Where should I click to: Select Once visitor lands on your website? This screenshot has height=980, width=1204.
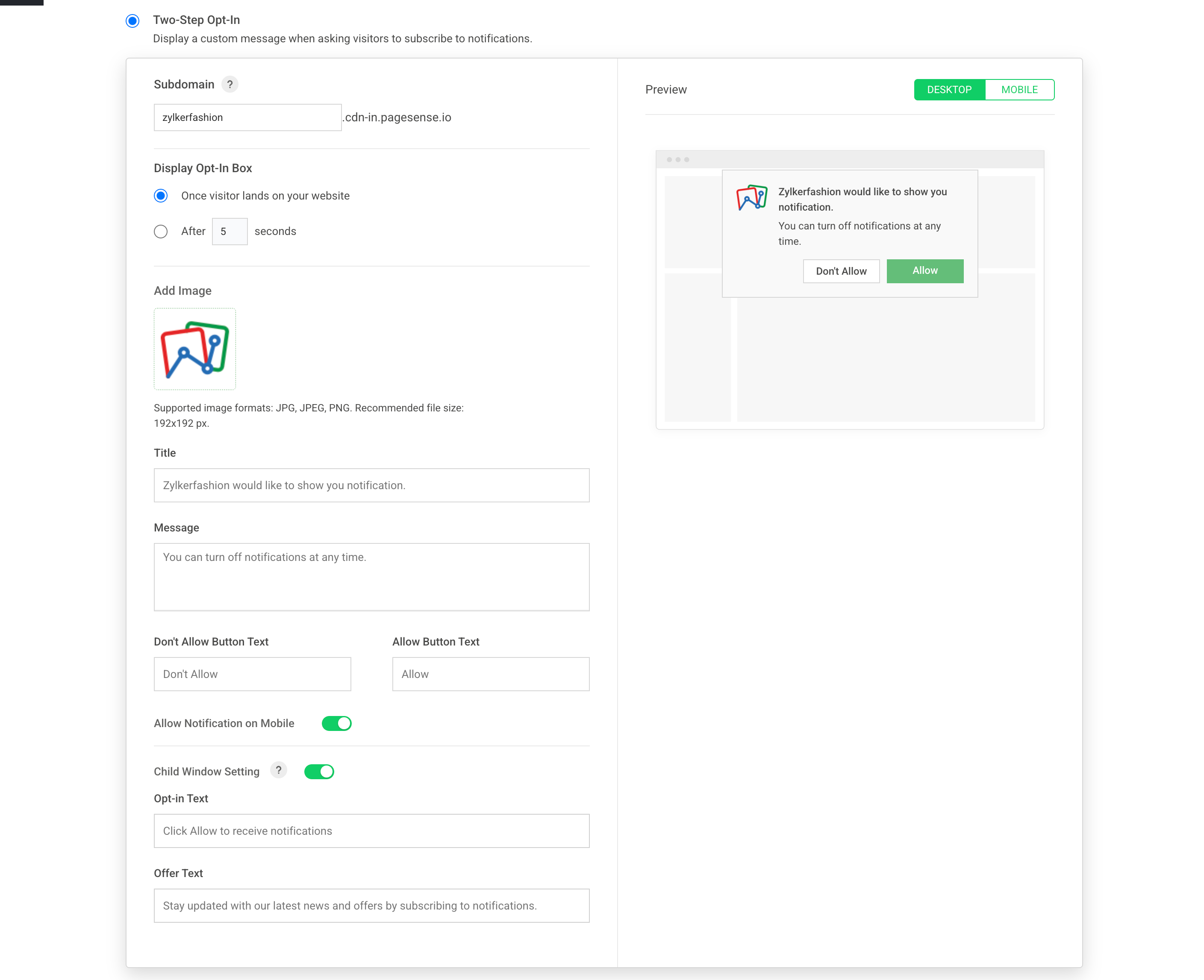tap(161, 196)
